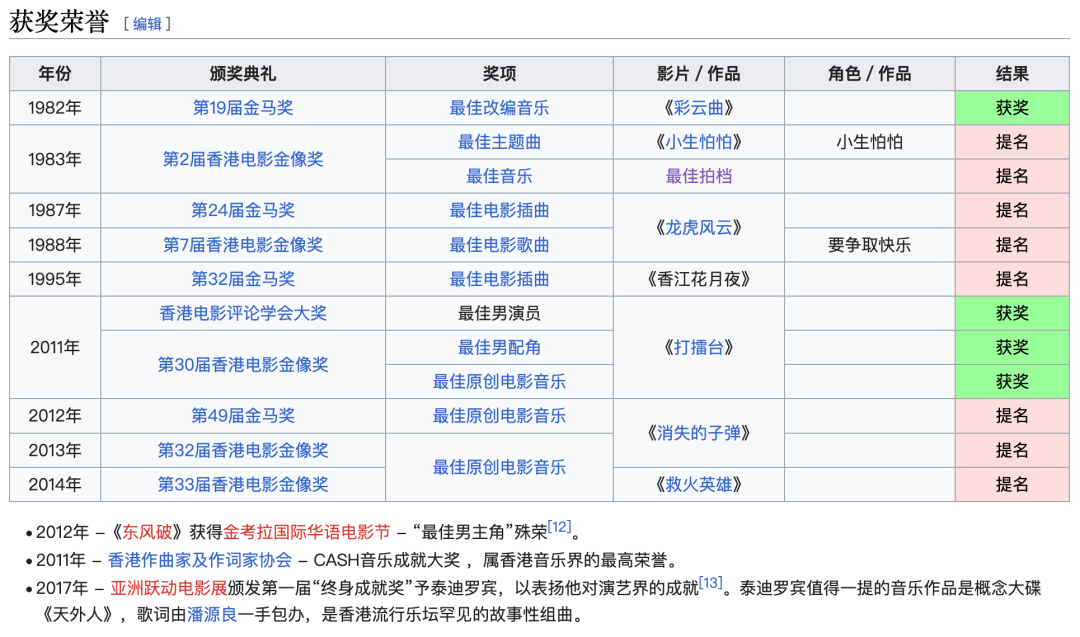Click the 2011年 year cell

point(55,347)
